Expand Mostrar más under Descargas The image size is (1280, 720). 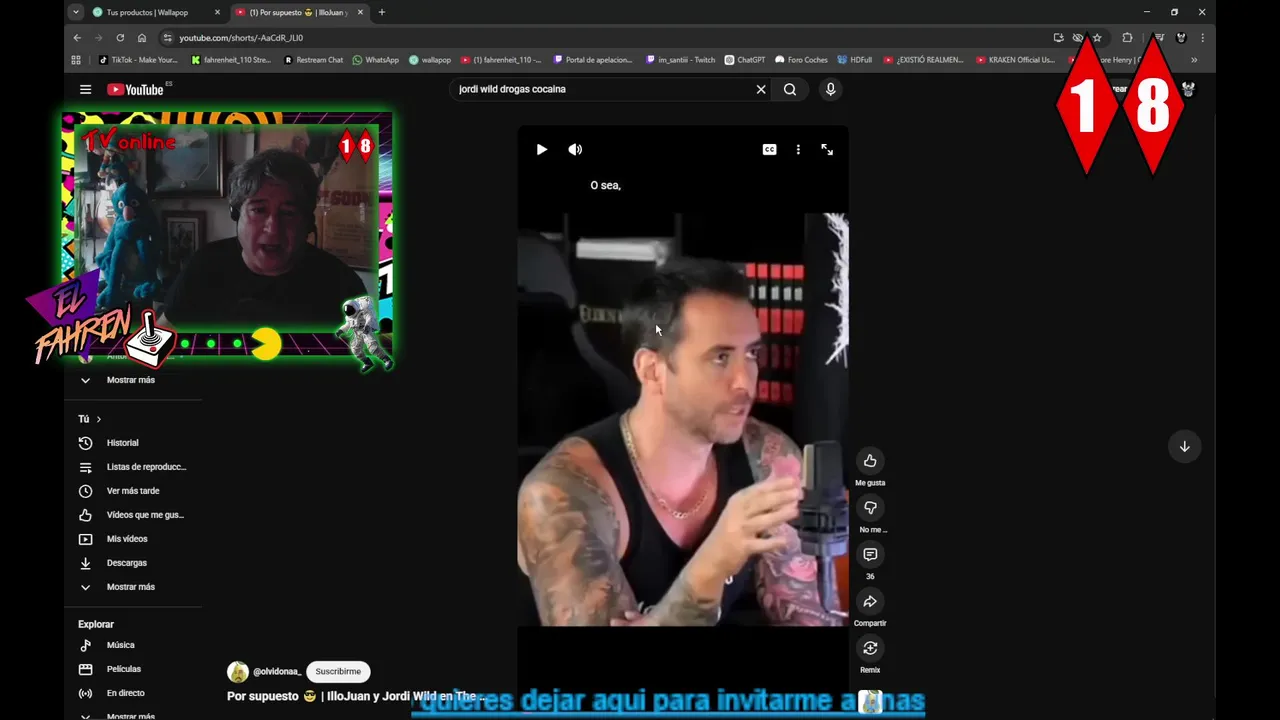[133, 587]
